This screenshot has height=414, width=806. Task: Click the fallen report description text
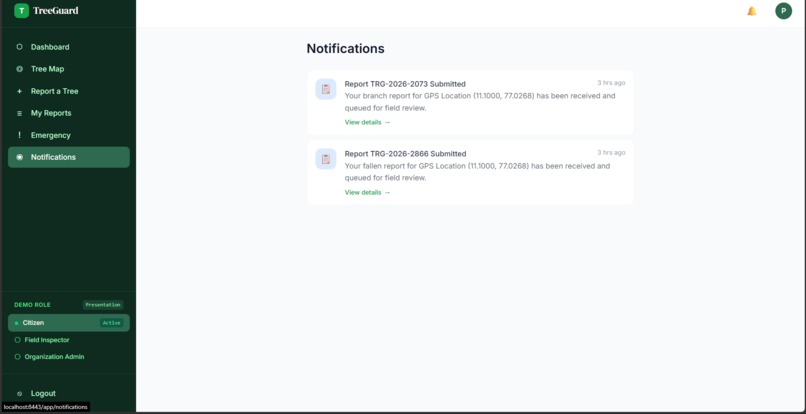tap(477, 172)
